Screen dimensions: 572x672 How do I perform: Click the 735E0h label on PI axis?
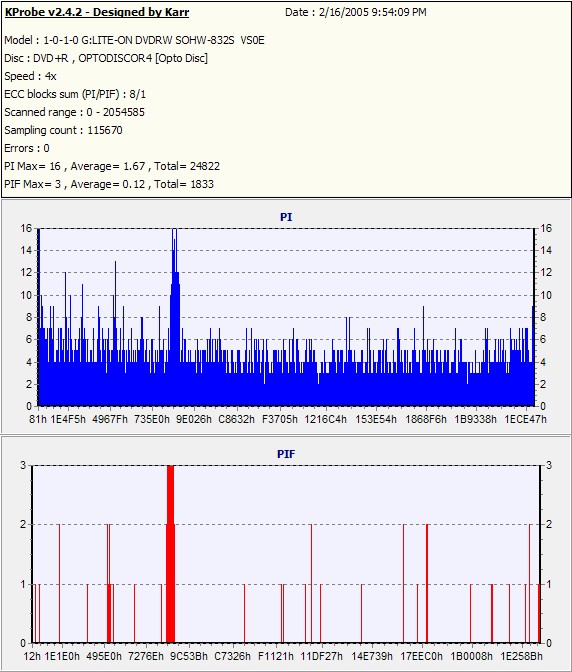[152, 419]
